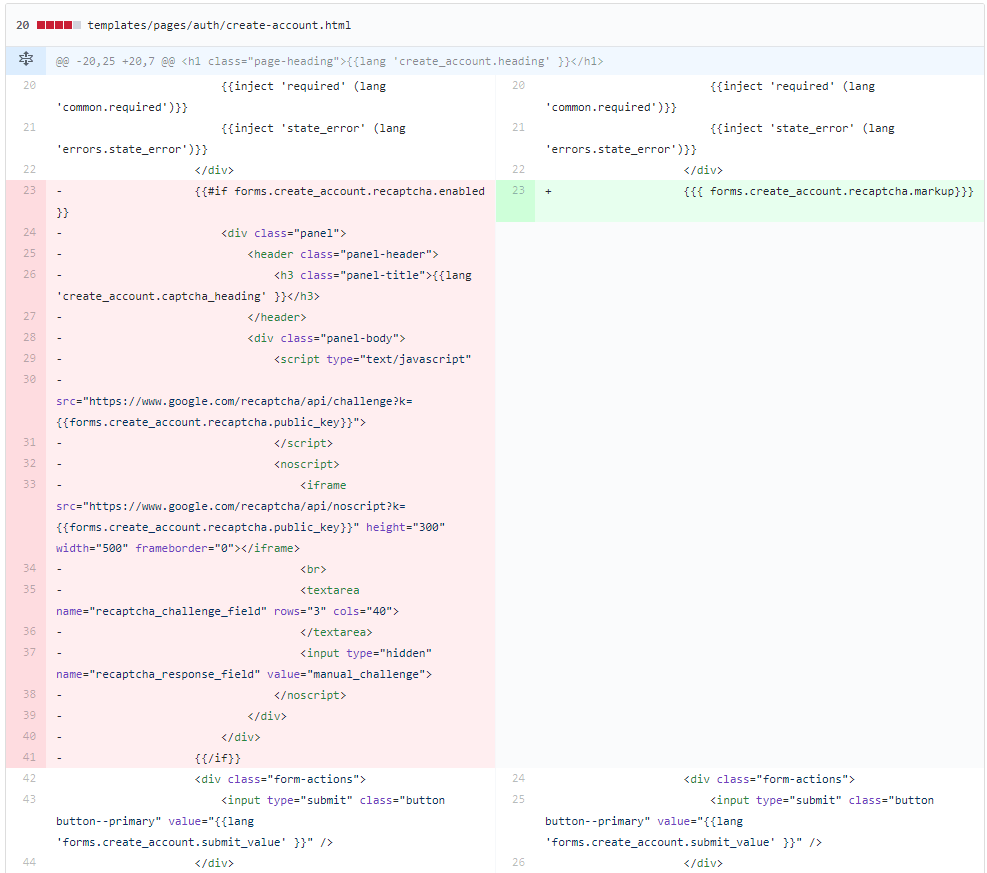
Task: Select left line number 21
Action: (30, 127)
